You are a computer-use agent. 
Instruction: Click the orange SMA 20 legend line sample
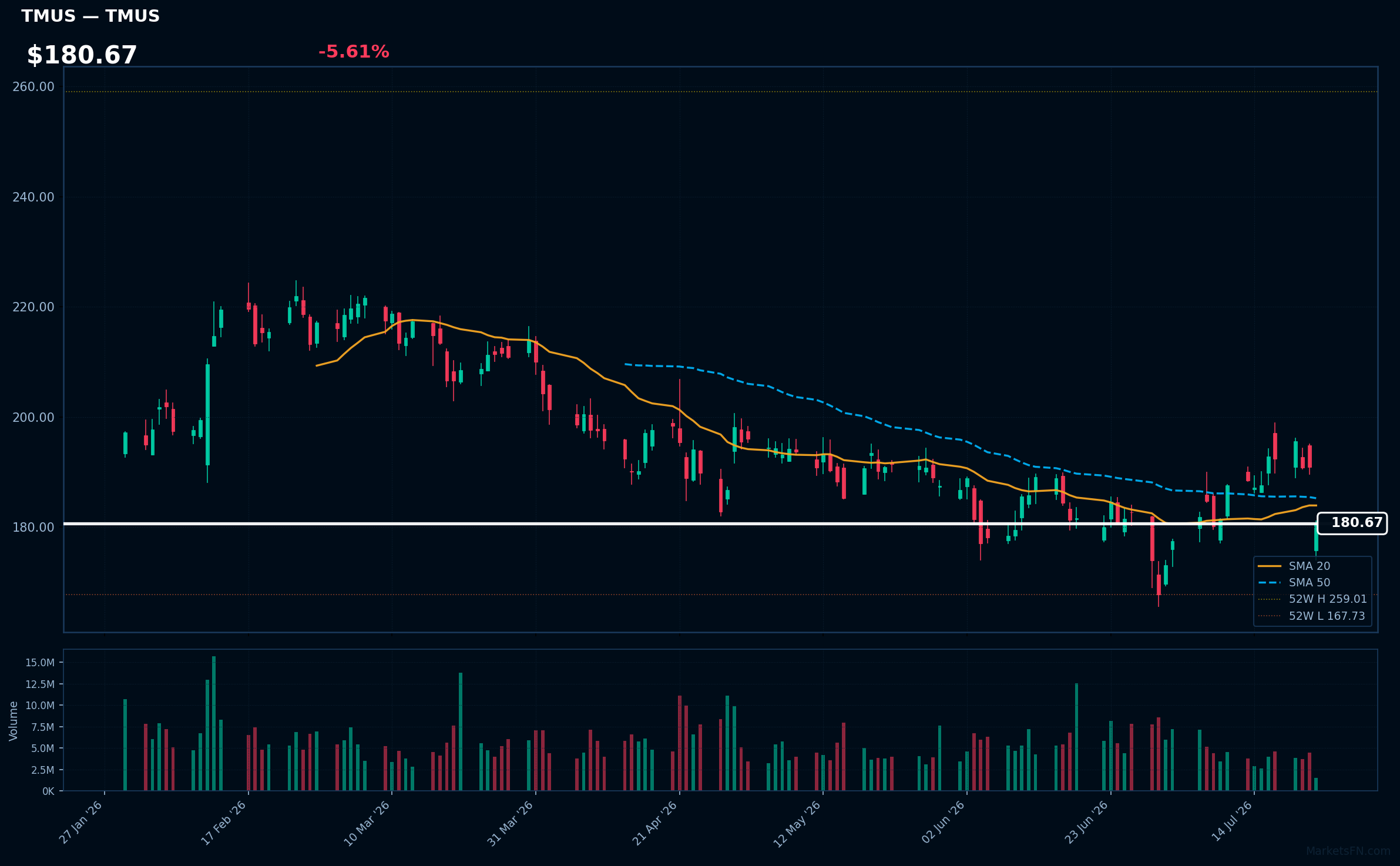pos(1270,566)
